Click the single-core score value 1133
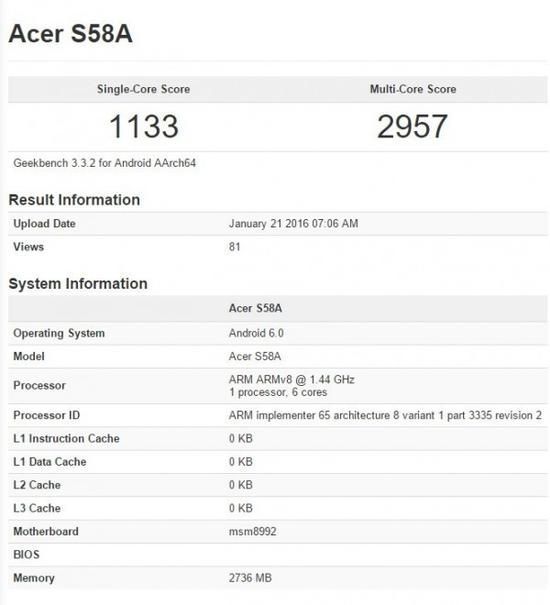550x605 pixels. [x=144, y=127]
